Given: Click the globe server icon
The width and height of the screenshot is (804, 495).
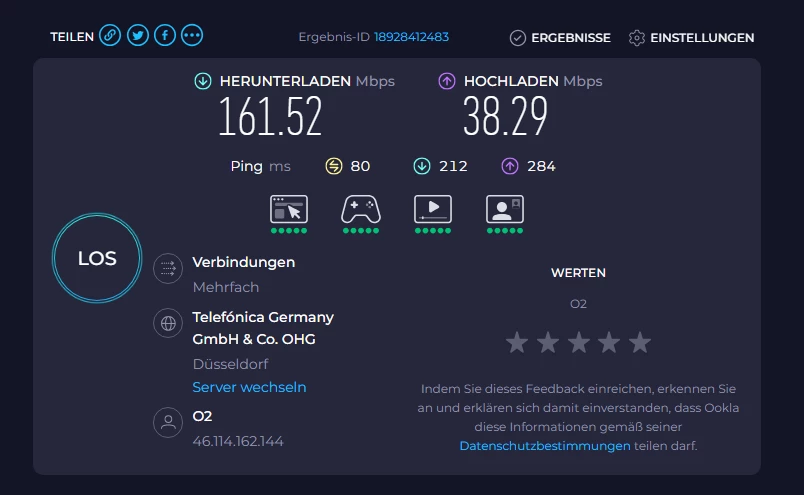Looking at the screenshot, I should point(168,323).
